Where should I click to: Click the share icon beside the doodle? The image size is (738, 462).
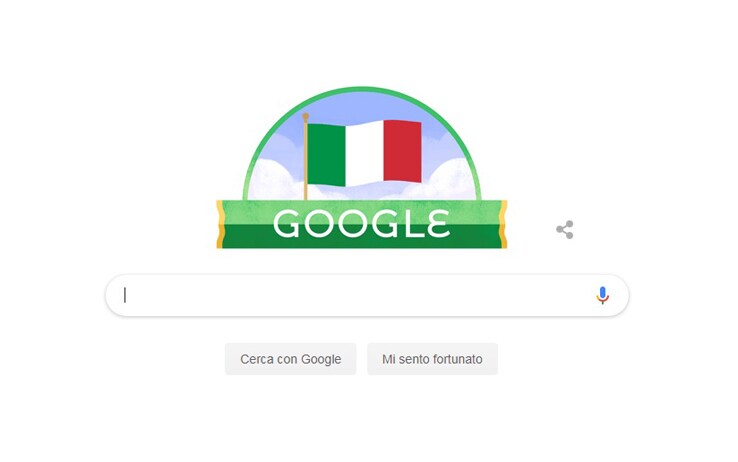tap(564, 230)
